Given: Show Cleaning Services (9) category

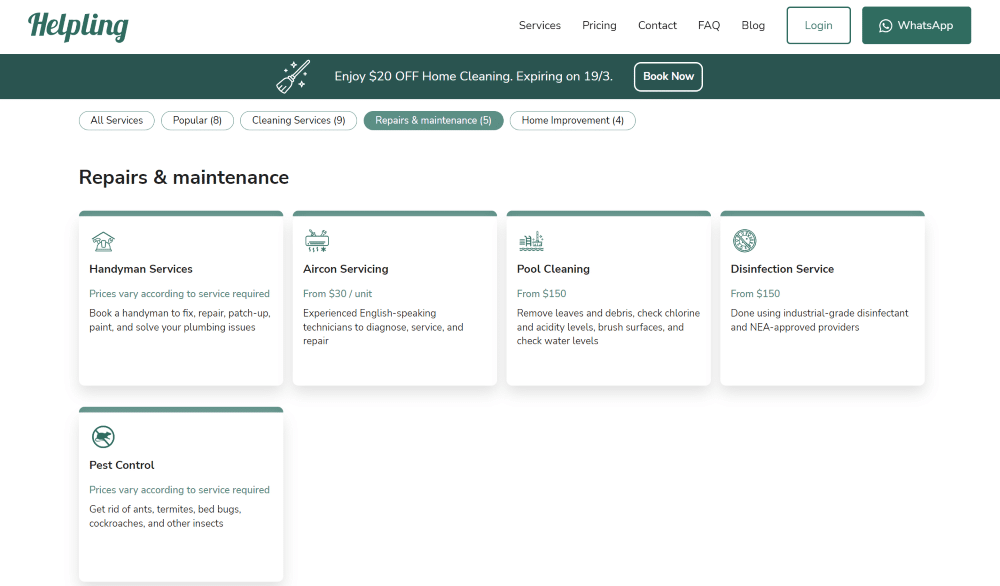Looking at the screenshot, I should pyautogui.click(x=298, y=121).
